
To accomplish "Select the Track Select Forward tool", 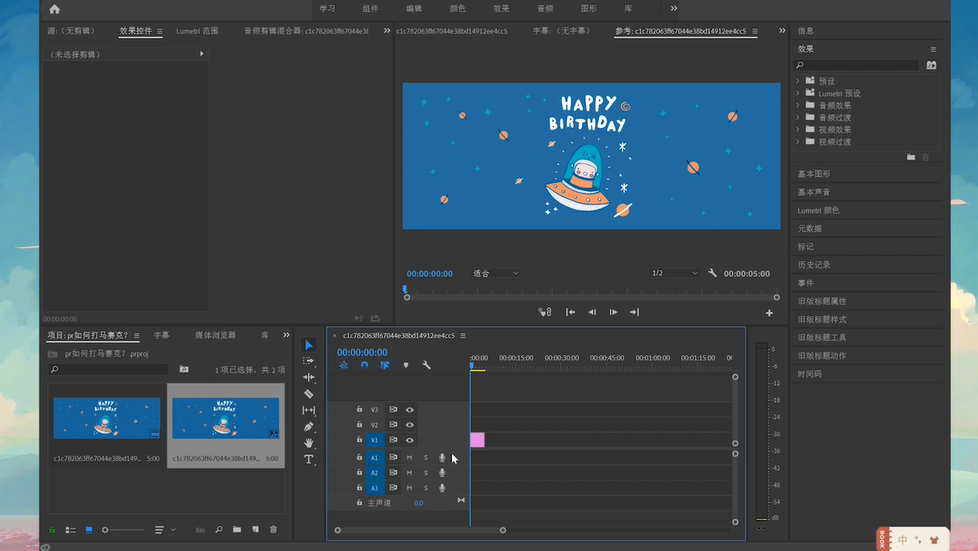I will coord(309,361).
